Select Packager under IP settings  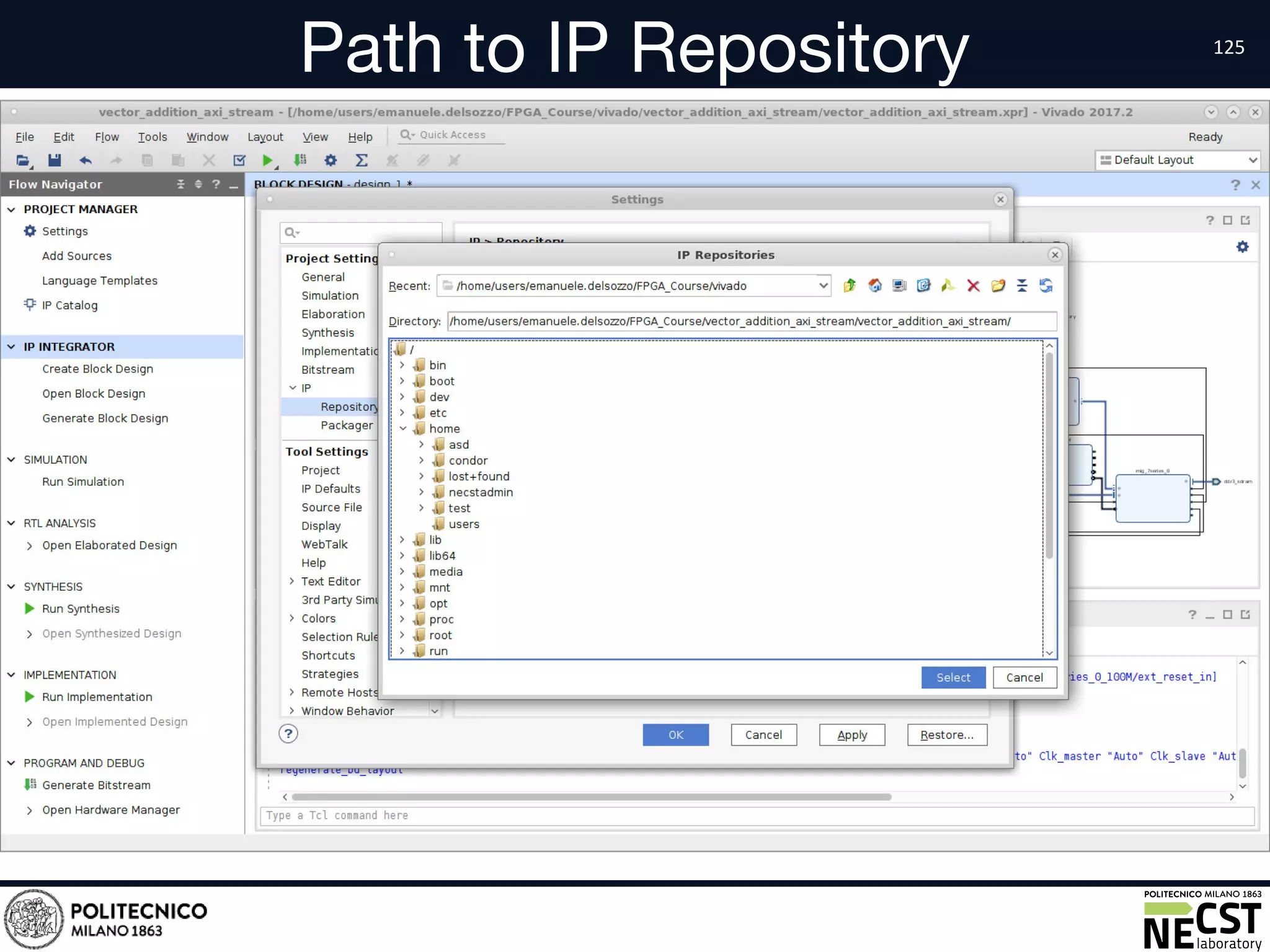(x=347, y=425)
